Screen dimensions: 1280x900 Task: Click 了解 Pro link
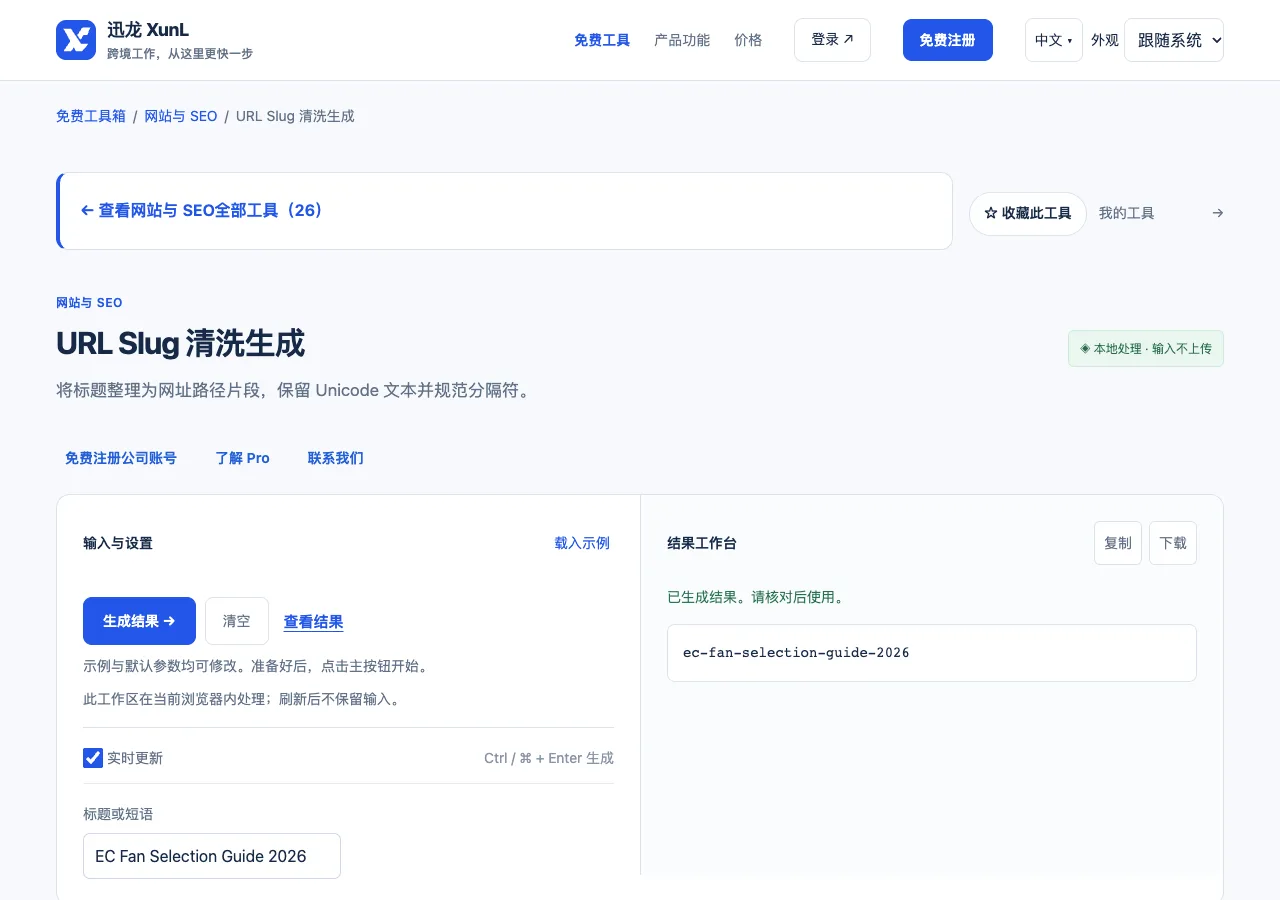[243, 458]
